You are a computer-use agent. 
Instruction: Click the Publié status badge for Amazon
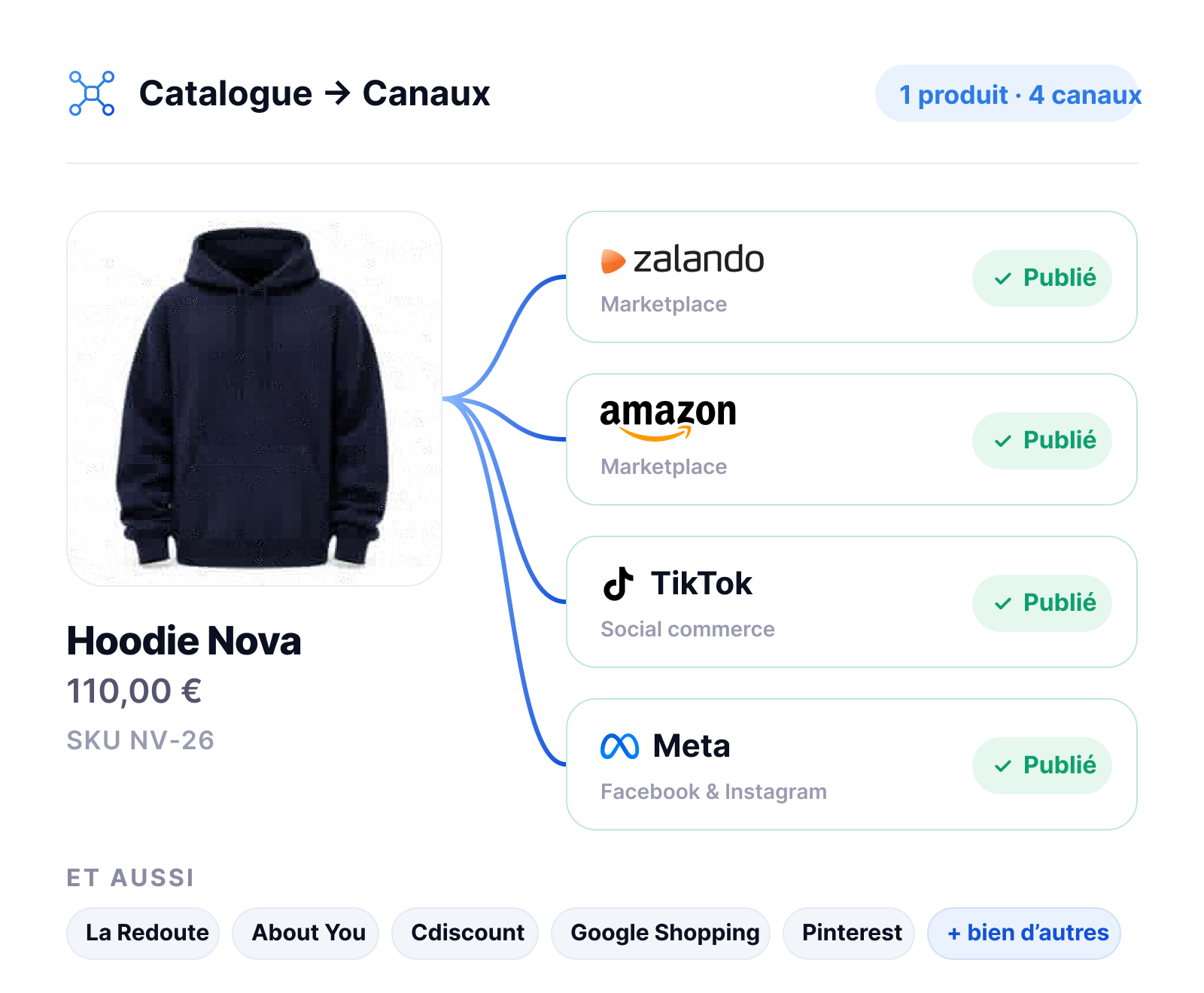click(1042, 441)
